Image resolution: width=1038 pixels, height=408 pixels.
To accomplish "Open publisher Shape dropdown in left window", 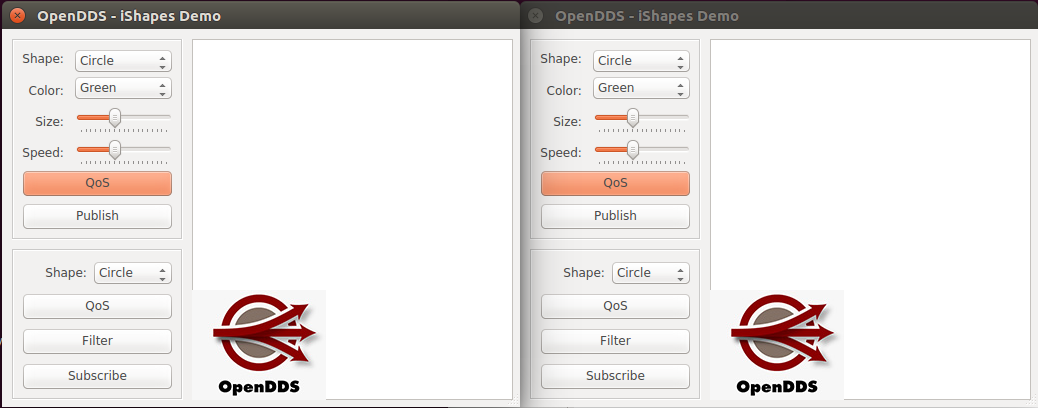I will tap(123, 61).
